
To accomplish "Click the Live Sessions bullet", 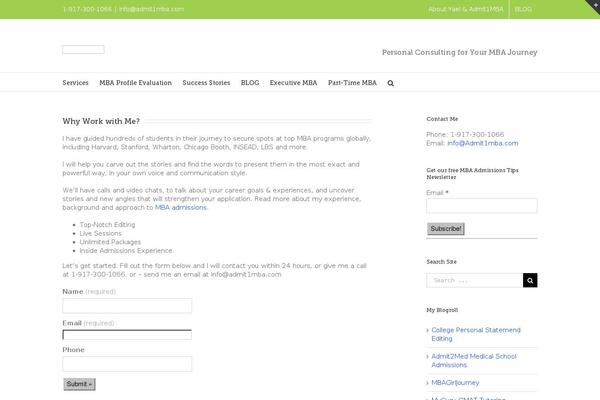I will tap(101, 233).
